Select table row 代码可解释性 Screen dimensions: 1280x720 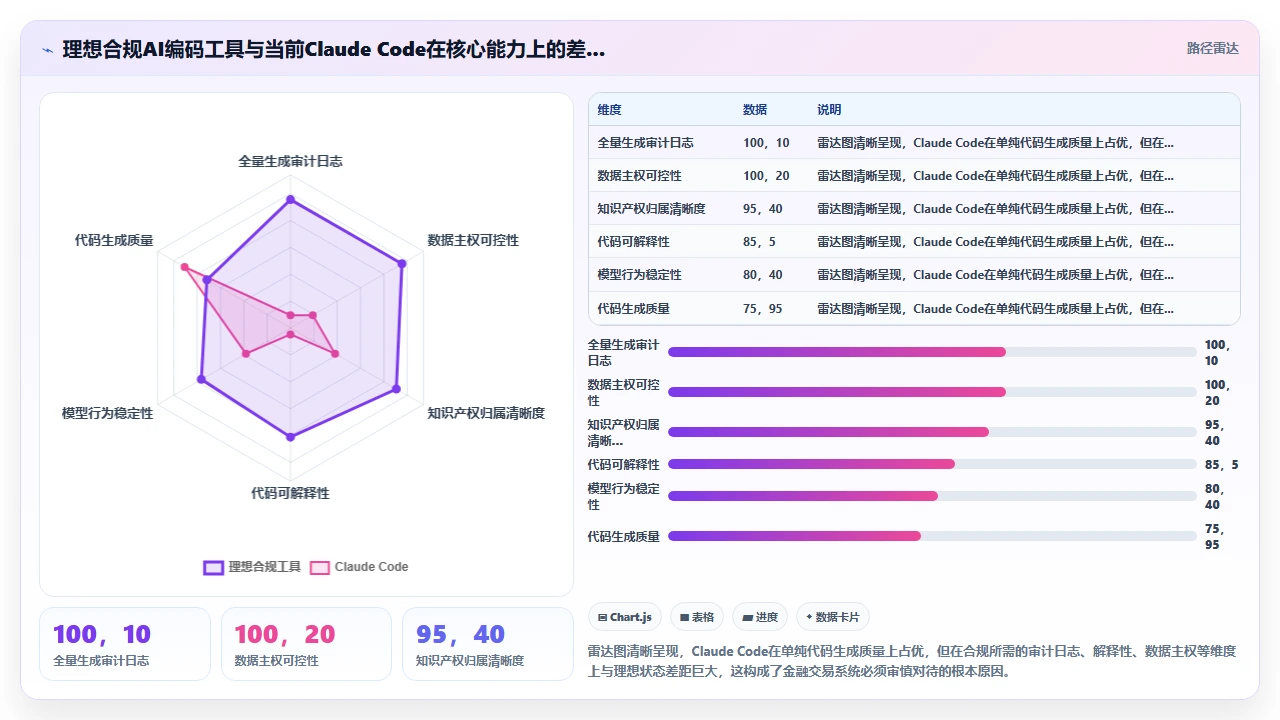pyautogui.click(x=914, y=242)
